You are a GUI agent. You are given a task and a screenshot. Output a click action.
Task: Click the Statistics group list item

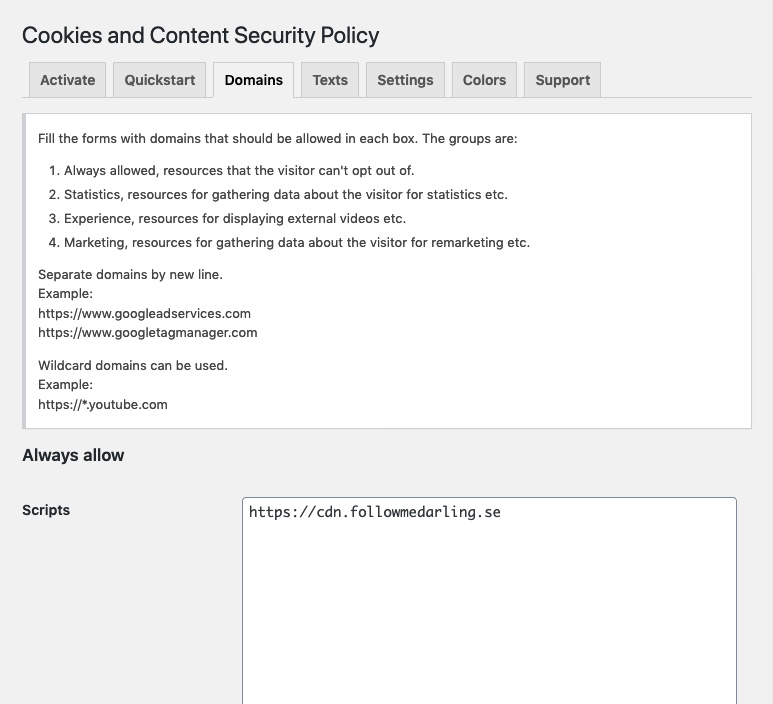coord(285,194)
